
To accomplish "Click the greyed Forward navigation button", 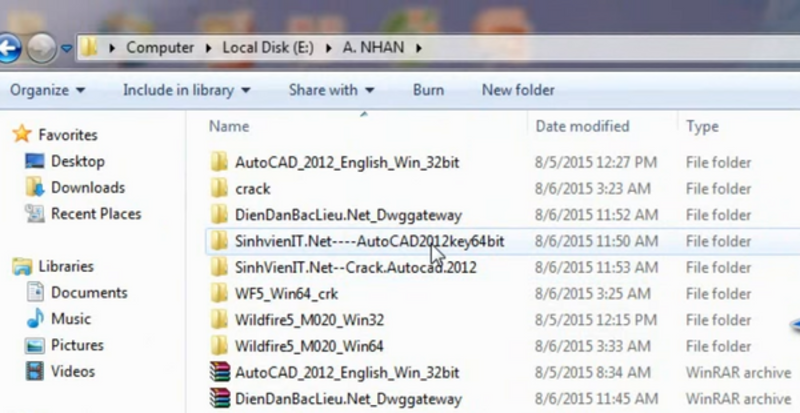I will click(x=41, y=48).
